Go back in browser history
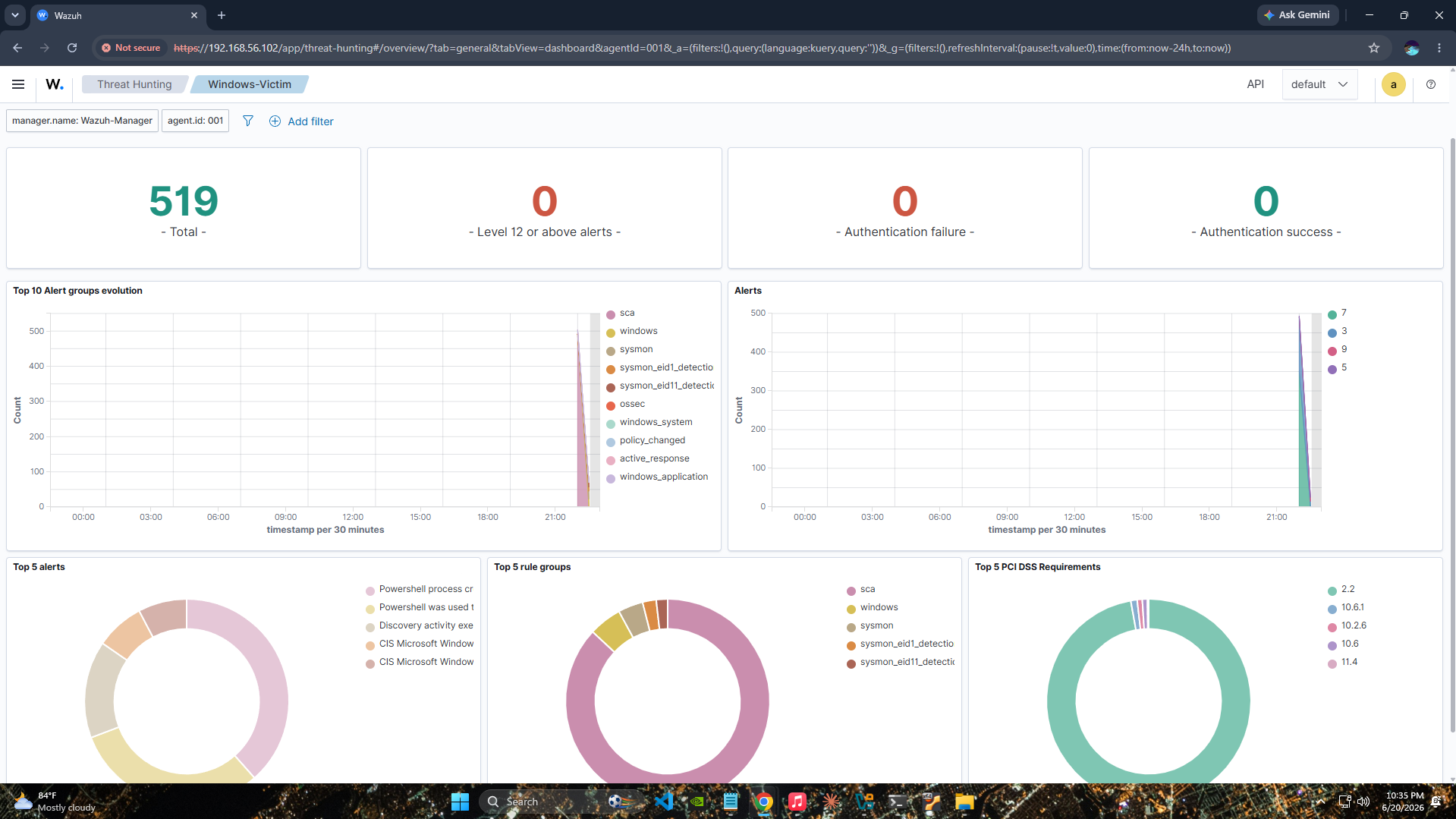1456x819 pixels. click(17, 48)
